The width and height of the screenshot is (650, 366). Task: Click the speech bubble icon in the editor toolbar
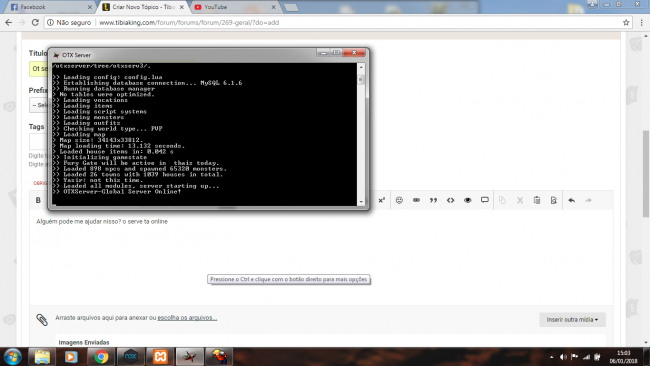coord(485,200)
